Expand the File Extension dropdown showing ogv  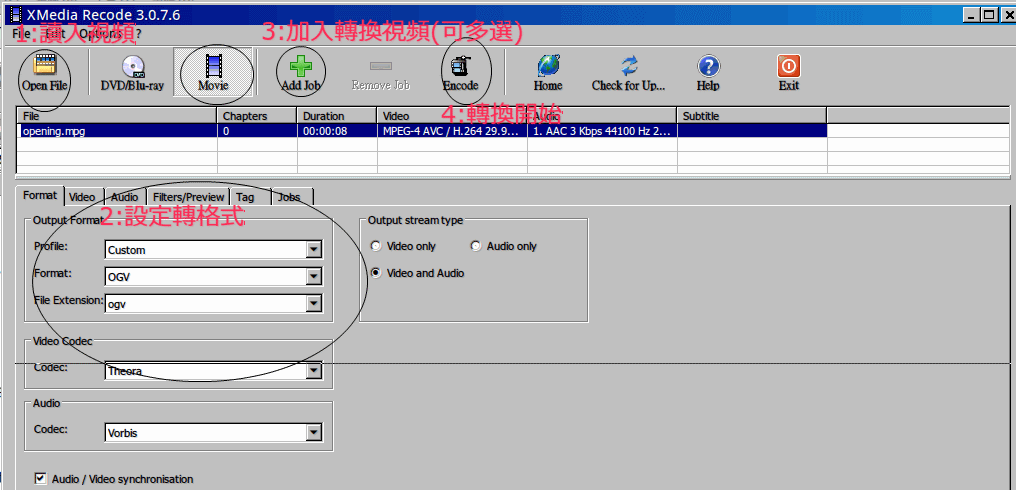pos(314,303)
